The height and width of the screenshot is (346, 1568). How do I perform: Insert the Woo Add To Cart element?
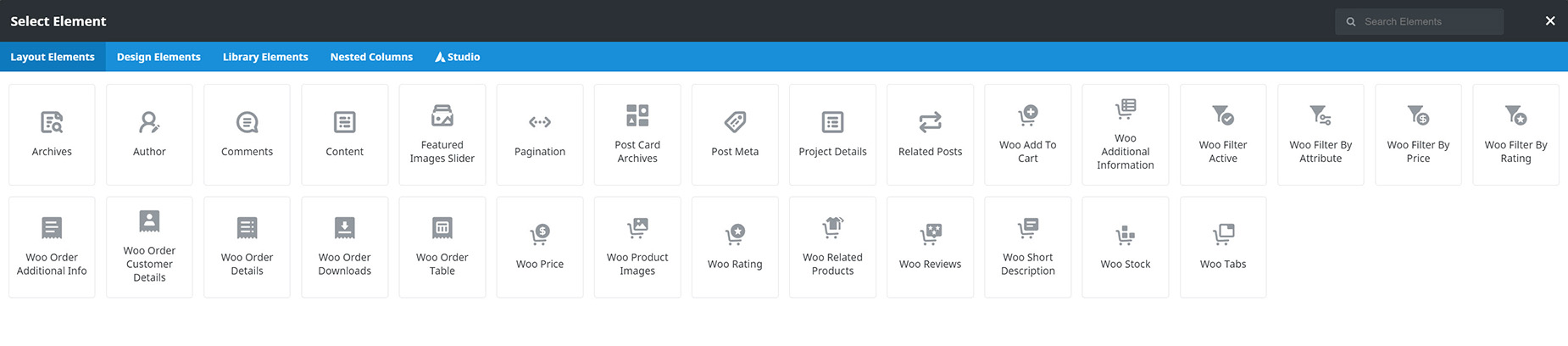(1028, 135)
